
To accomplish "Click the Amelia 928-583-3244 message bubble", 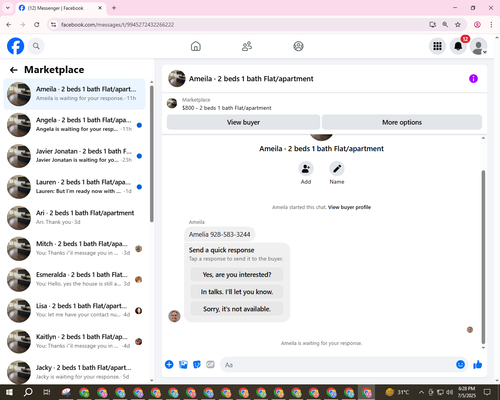I will click(219, 234).
